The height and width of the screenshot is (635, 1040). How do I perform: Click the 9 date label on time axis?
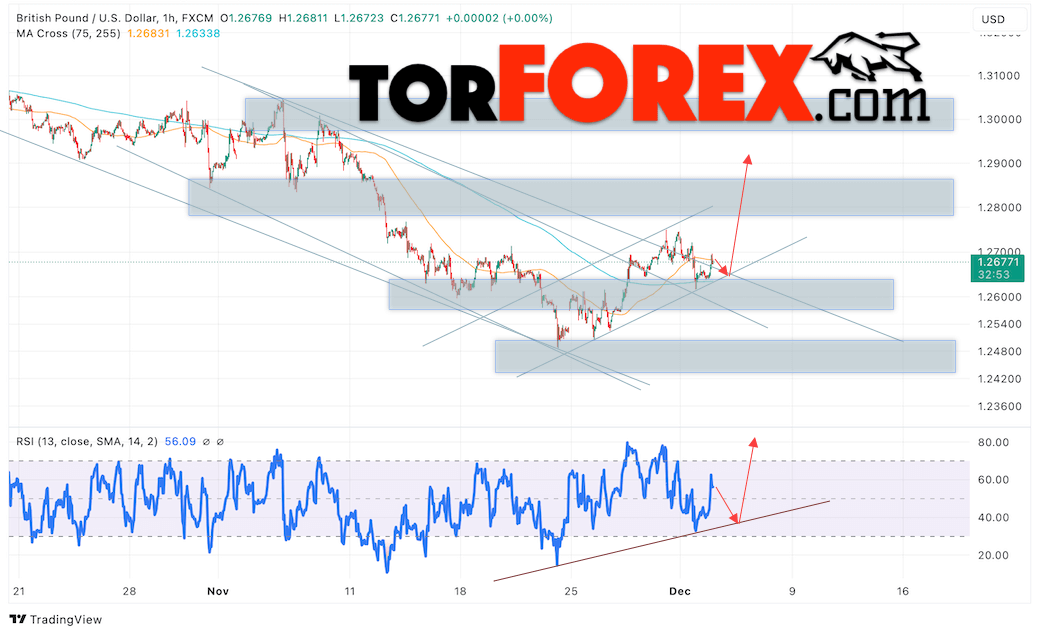click(x=792, y=591)
